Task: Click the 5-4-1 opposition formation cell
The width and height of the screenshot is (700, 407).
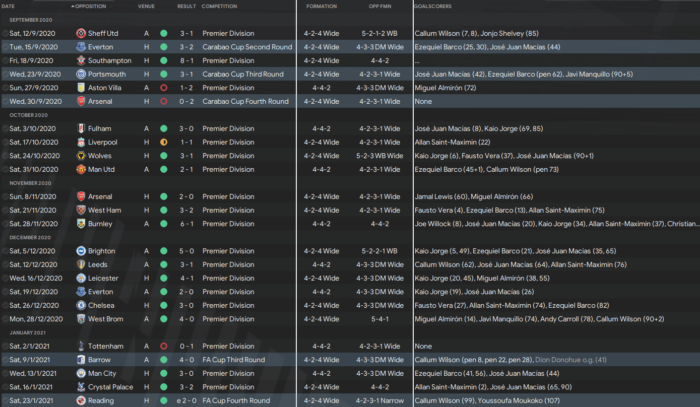Action: point(379,319)
